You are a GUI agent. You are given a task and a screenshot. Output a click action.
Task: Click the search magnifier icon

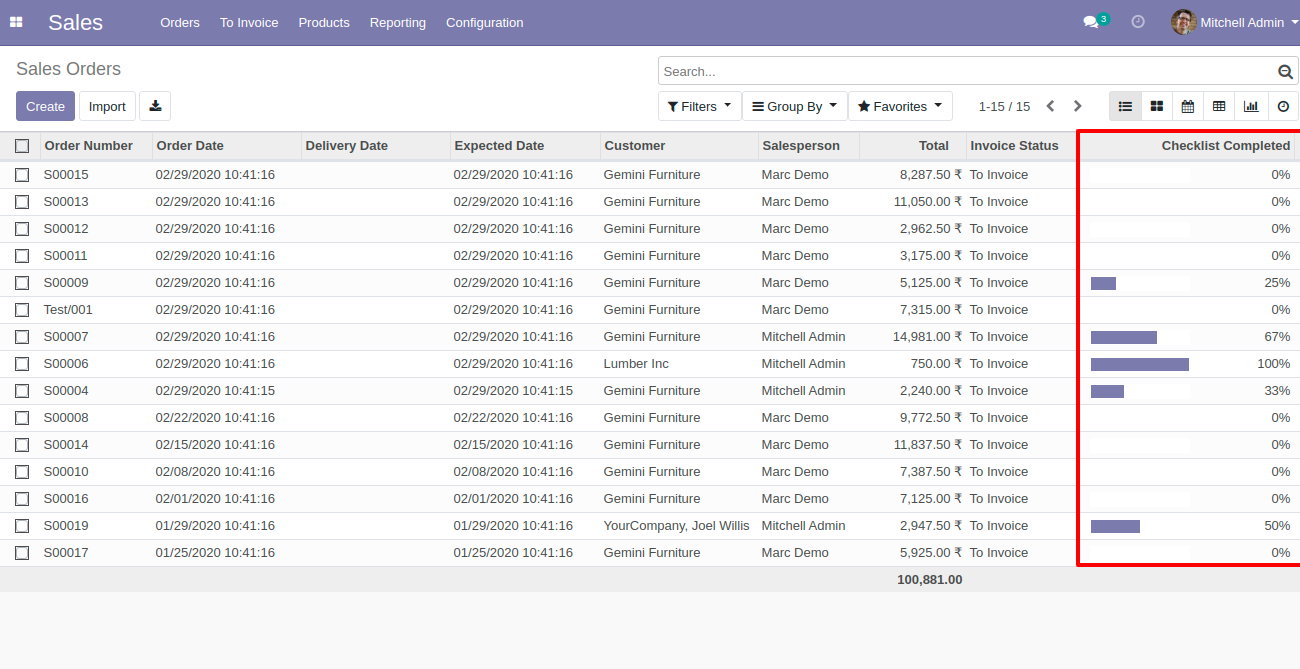(x=1285, y=72)
